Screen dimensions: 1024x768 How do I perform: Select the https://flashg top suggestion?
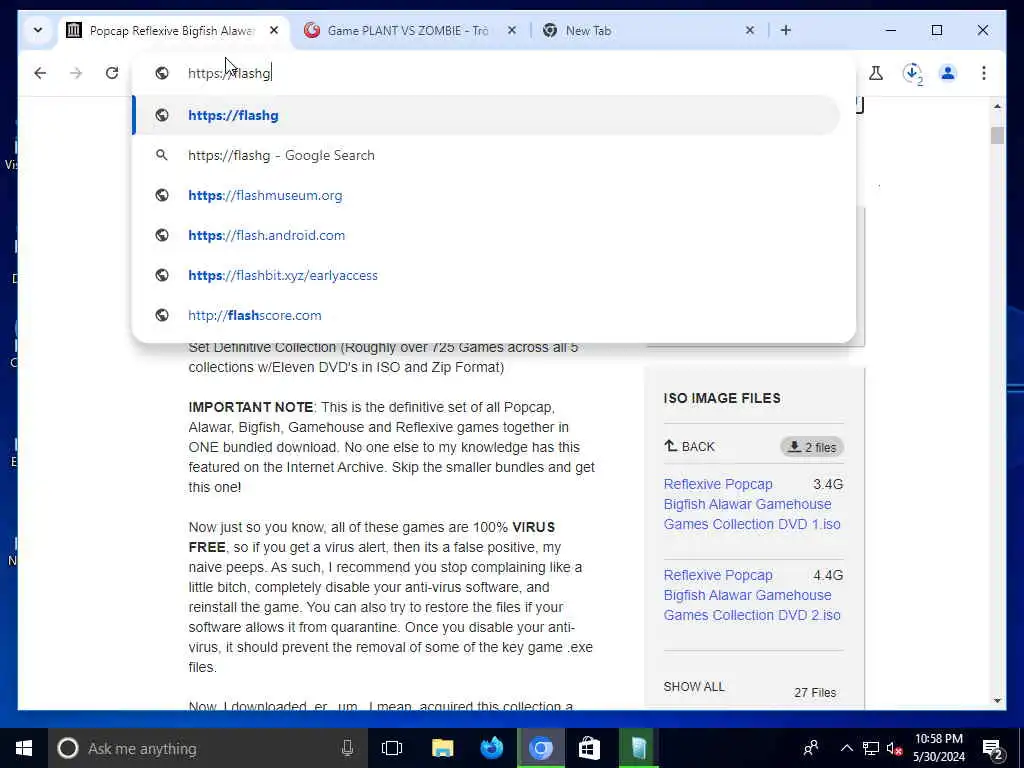(487, 116)
